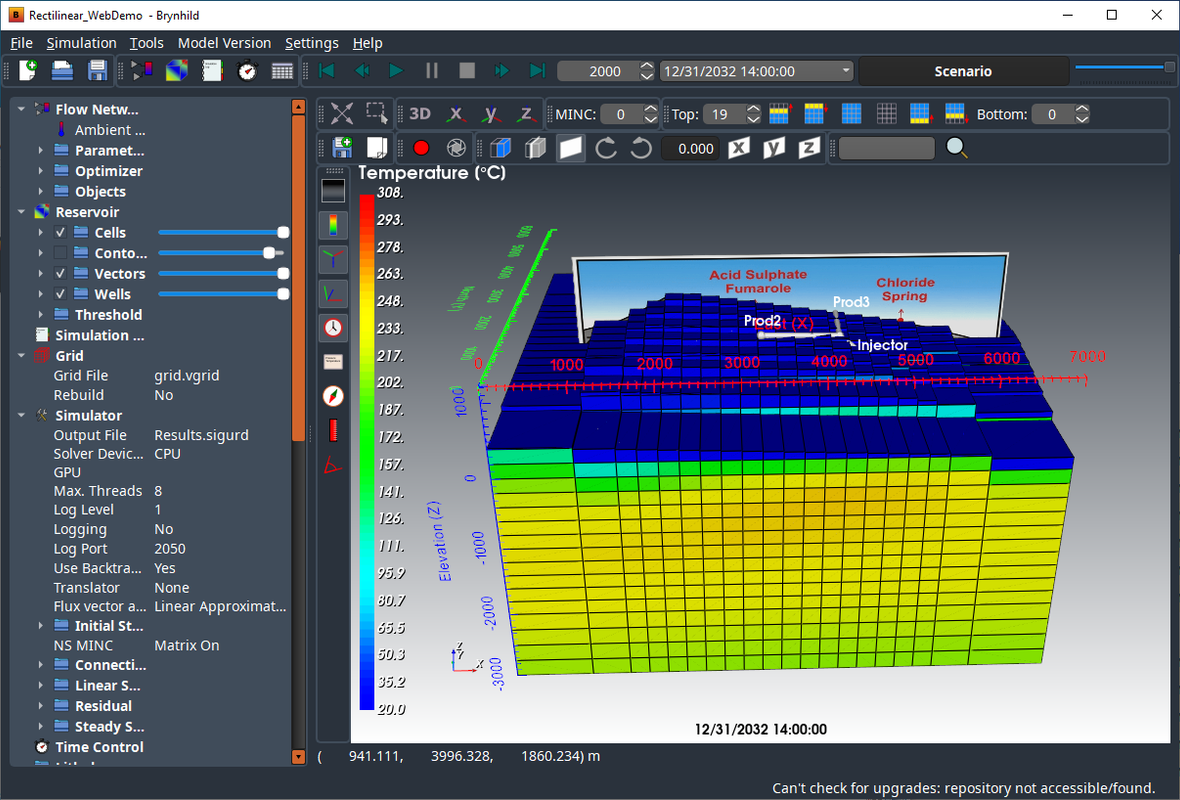Activate the rectangle selection tool
1180x800 pixels.
tap(377, 114)
